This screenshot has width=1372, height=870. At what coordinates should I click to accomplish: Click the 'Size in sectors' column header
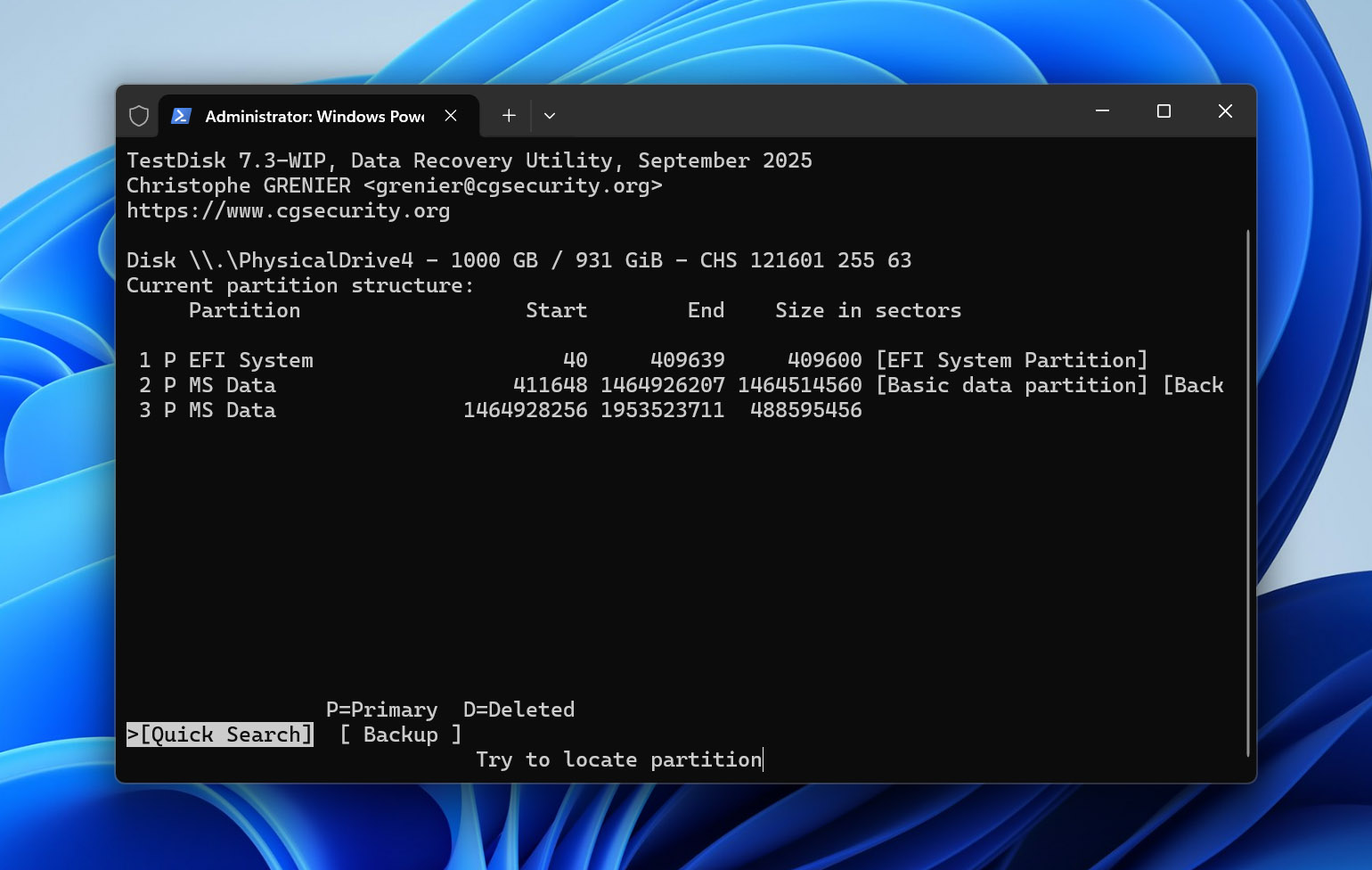pos(869,310)
